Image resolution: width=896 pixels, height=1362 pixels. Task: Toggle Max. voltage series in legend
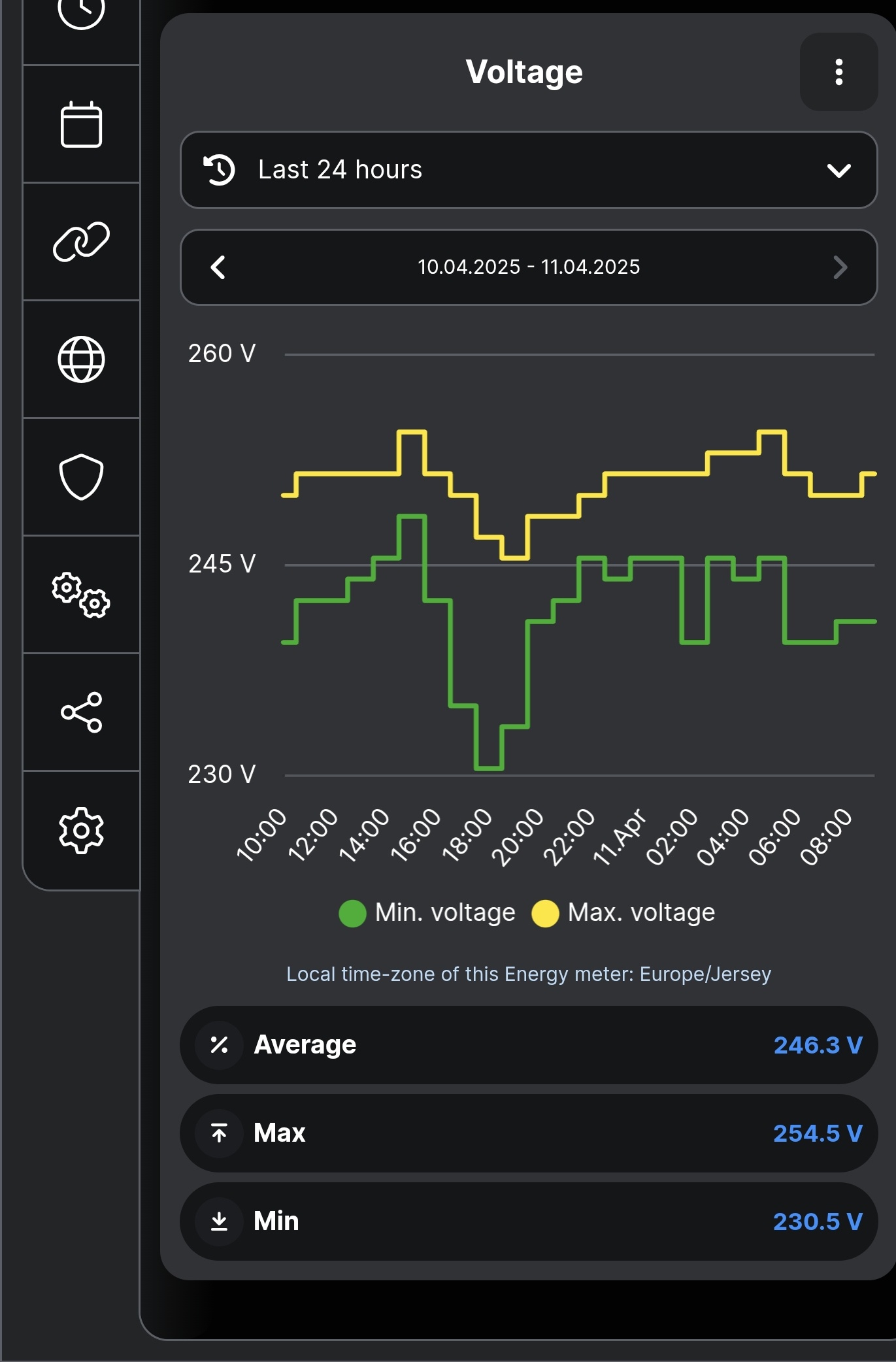point(640,912)
